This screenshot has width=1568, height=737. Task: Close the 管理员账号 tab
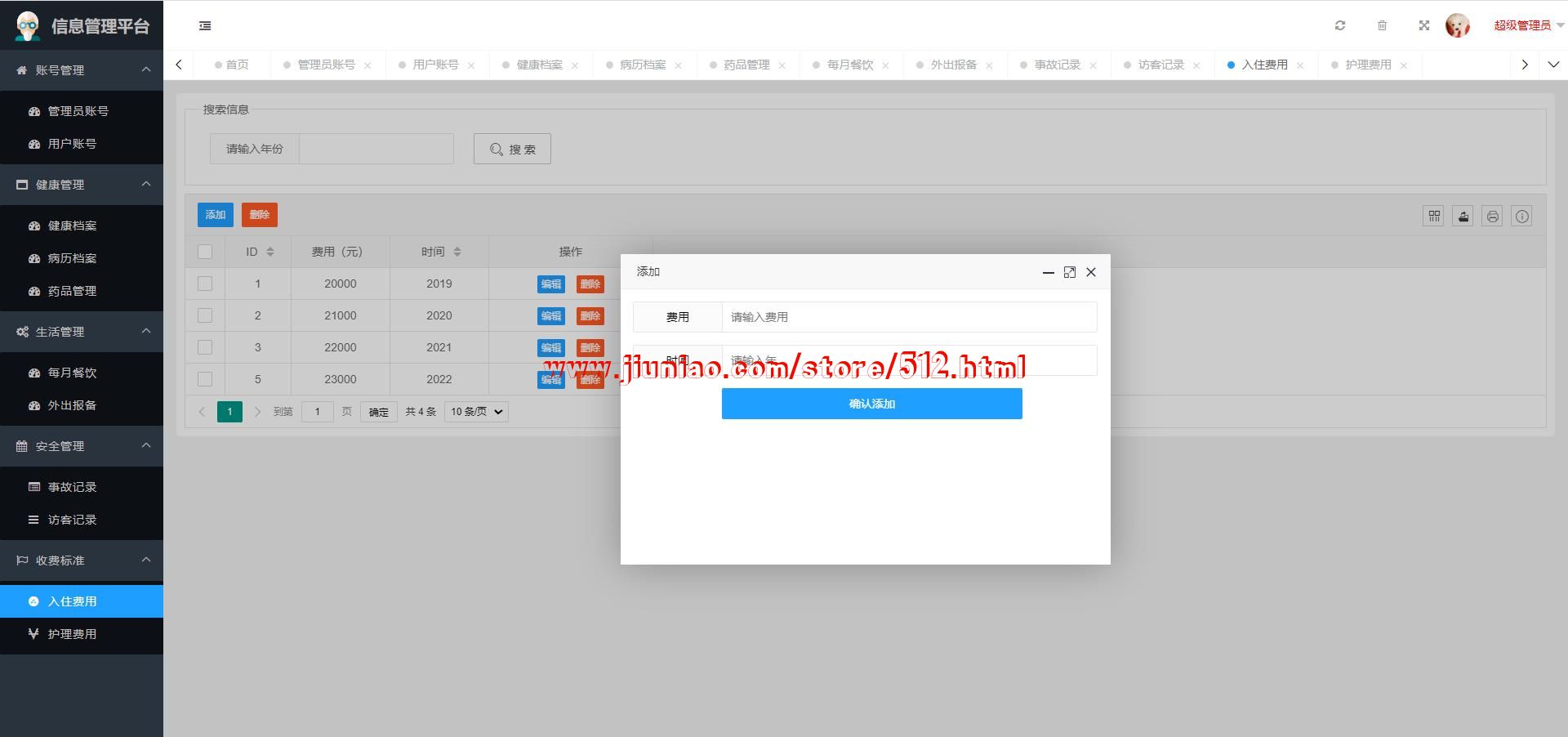pyautogui.click(x=367, y=65)
